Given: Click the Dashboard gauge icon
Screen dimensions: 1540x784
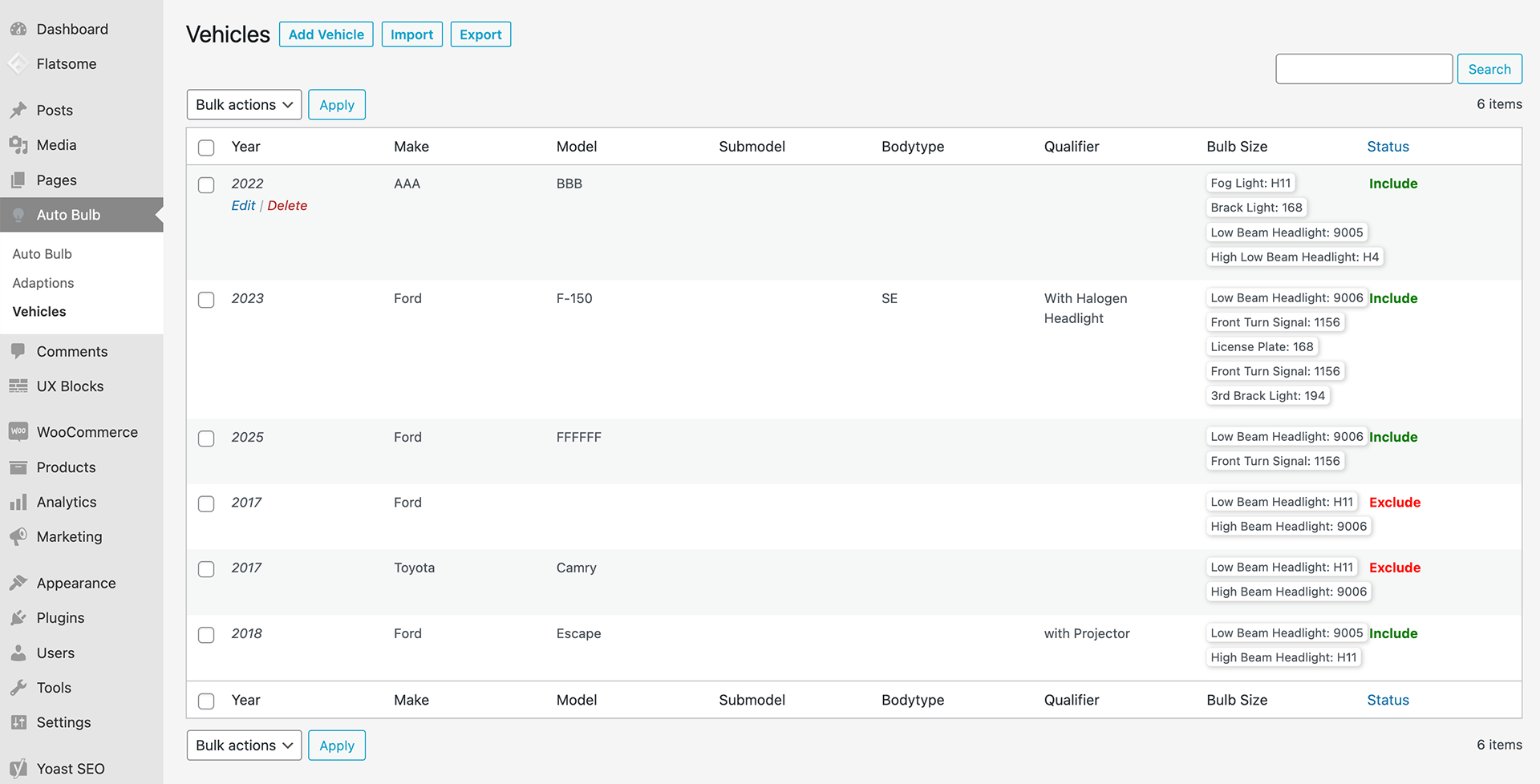Looking at the screenshot, I should pyautogui.click(x=18, y=29).
